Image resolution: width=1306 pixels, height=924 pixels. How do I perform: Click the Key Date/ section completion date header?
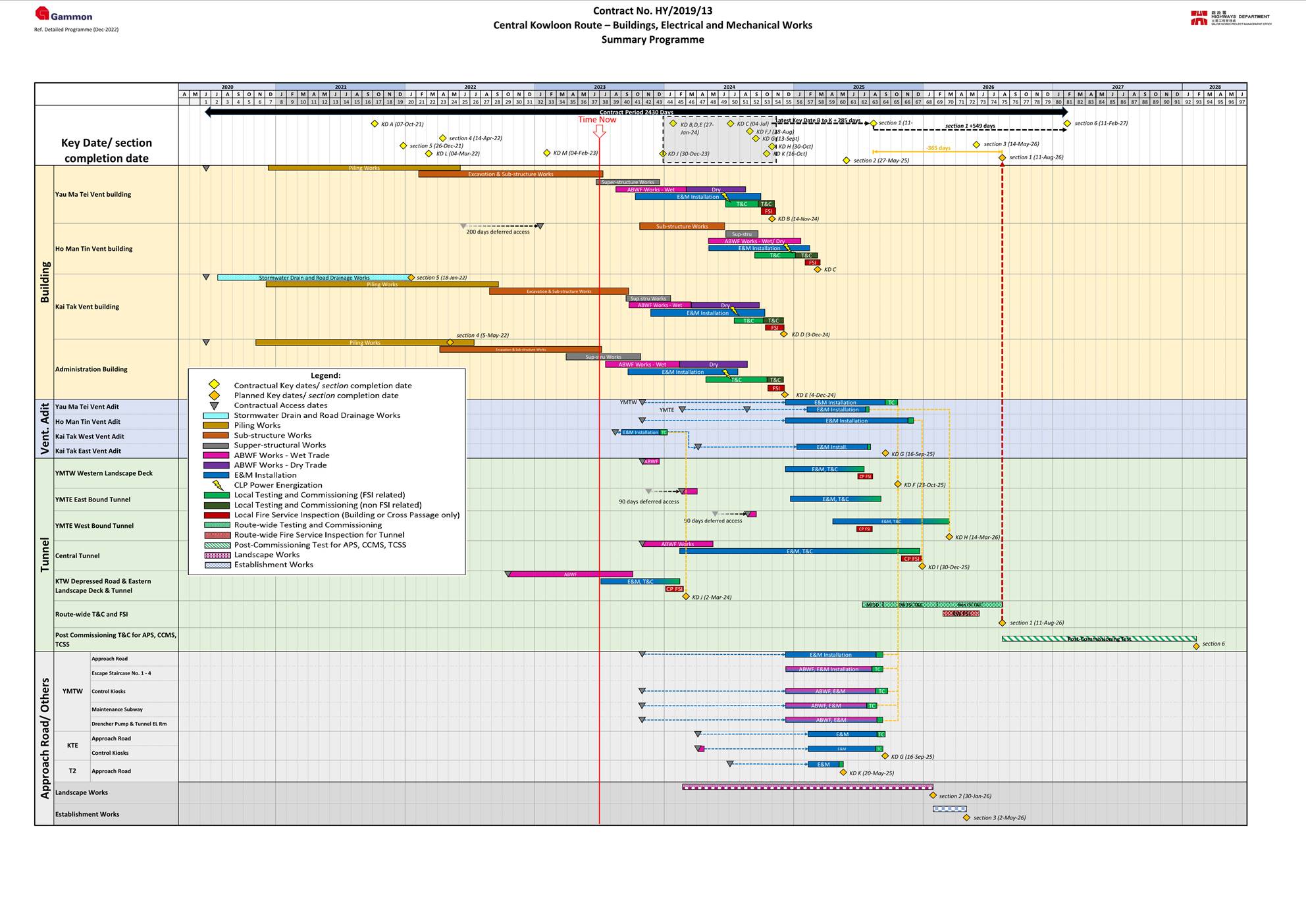[x=107, y=150]
